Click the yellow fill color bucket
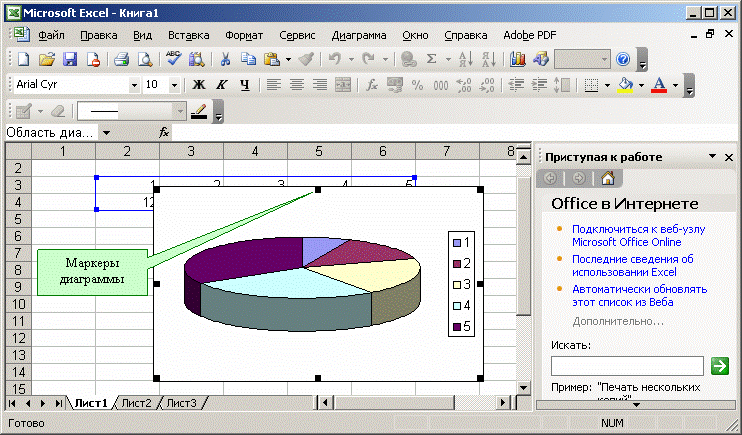This screenshot has width=742, height=435. [x=626, y=85]
